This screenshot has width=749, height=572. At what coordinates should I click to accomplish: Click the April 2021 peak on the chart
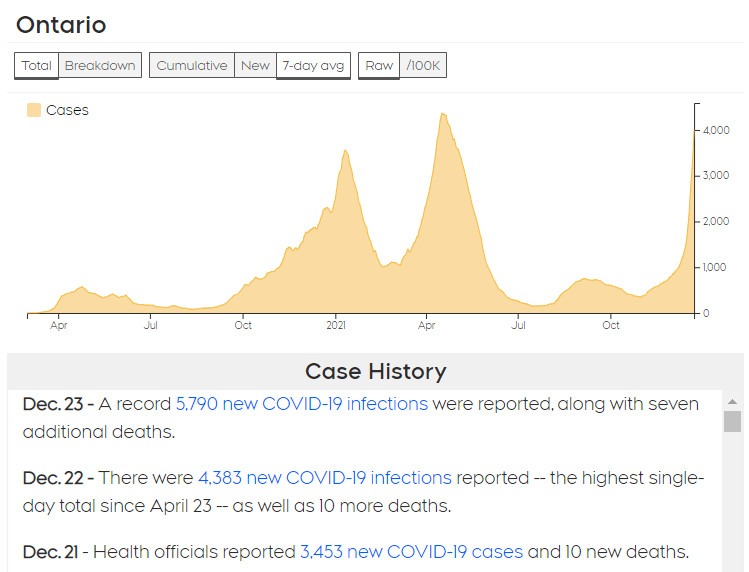(x=443, y=116)
